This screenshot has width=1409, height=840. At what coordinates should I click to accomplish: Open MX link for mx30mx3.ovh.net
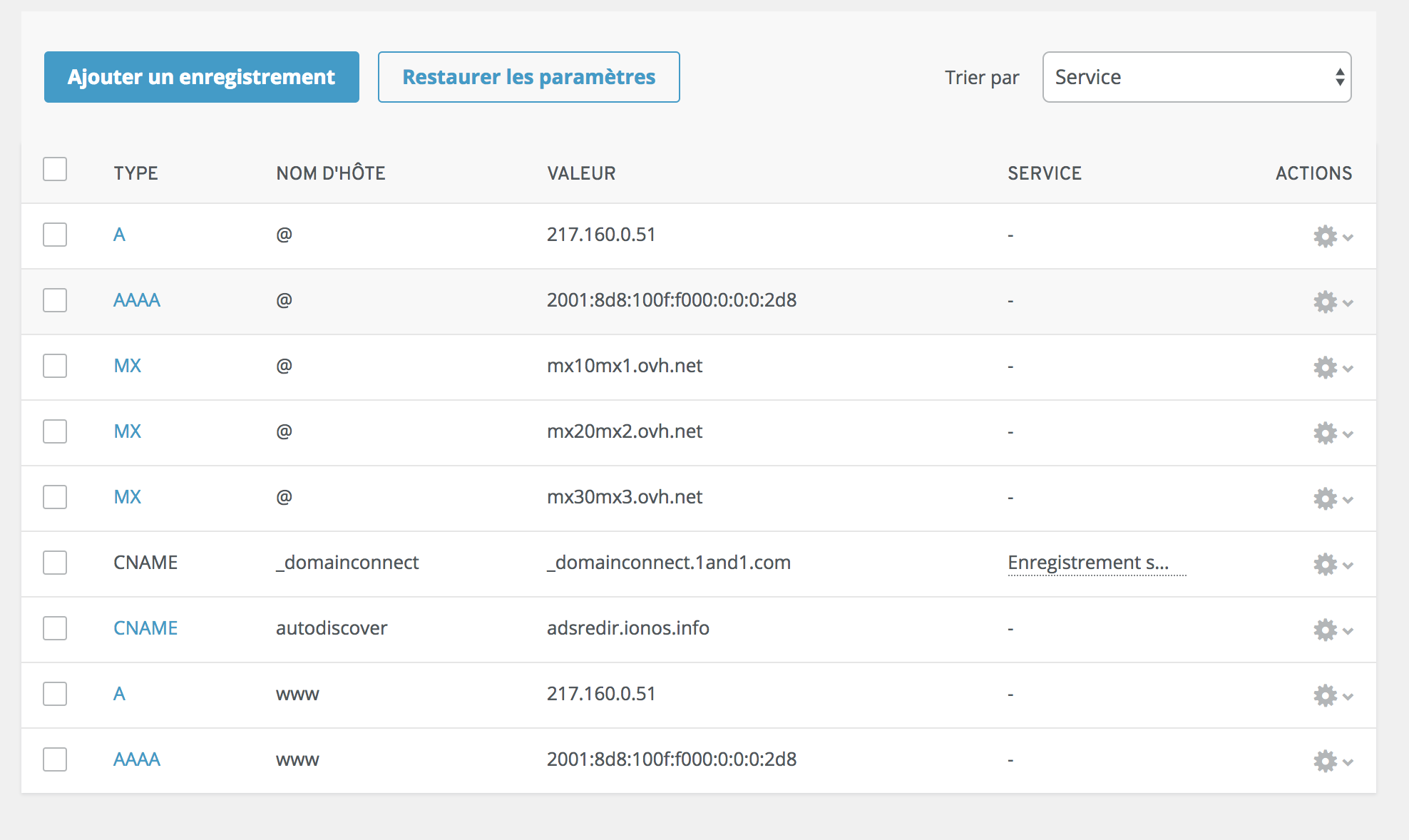pos(128,497)
